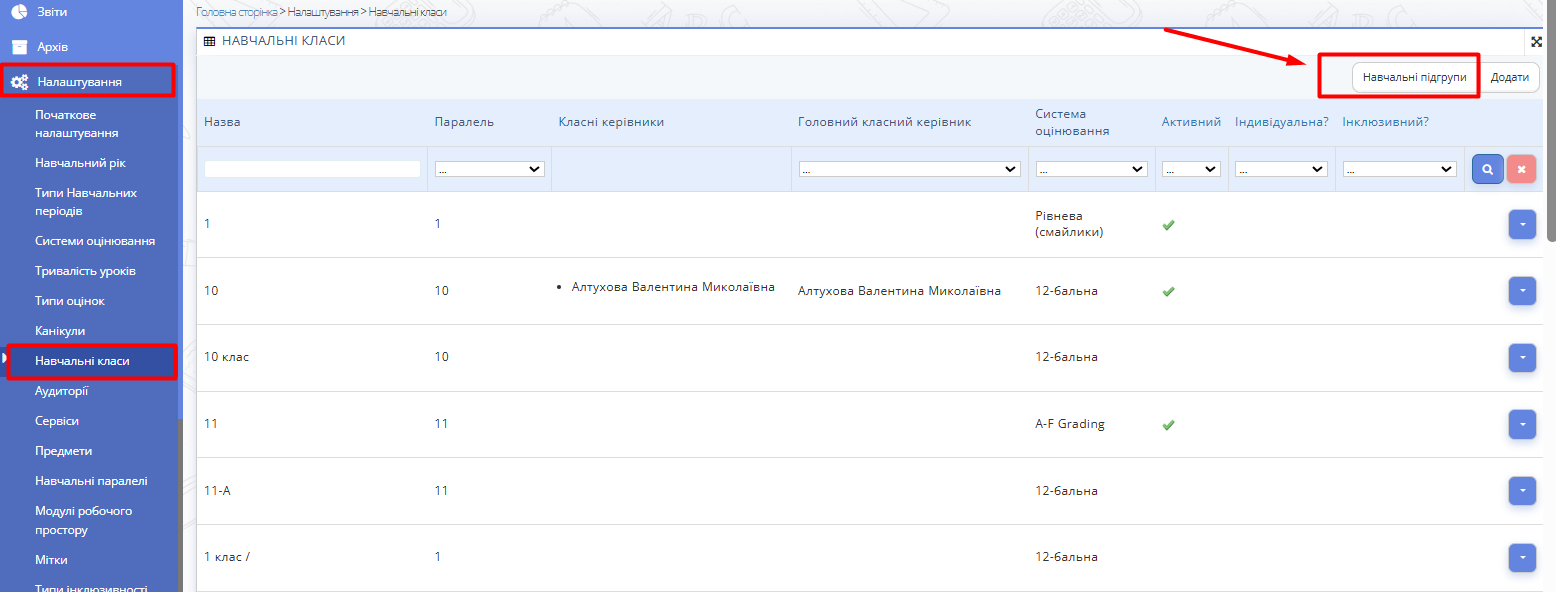Click the Назва filter text field
Image resolution: width=1556 pixels, height=592 pixels.
pos(312,170)
